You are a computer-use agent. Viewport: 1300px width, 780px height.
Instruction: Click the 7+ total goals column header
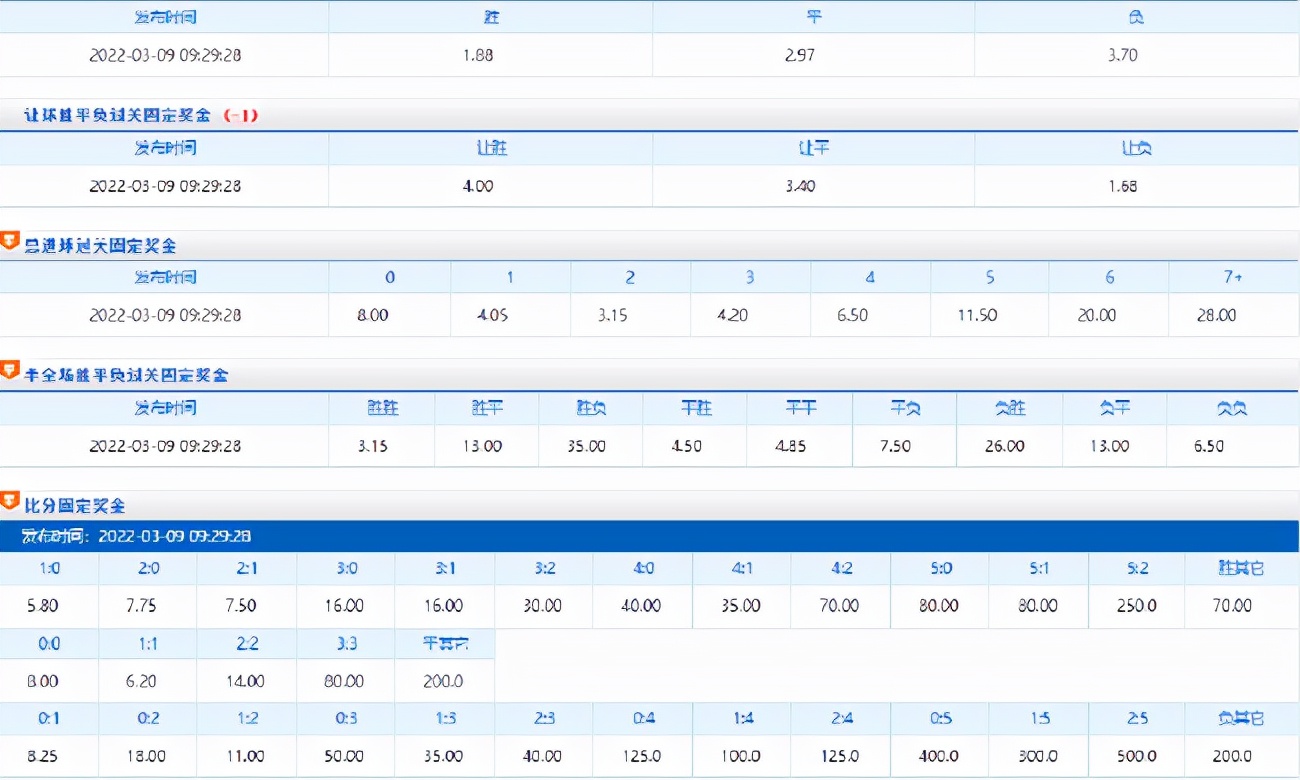pyautogui.click(x=1232, y=277)
